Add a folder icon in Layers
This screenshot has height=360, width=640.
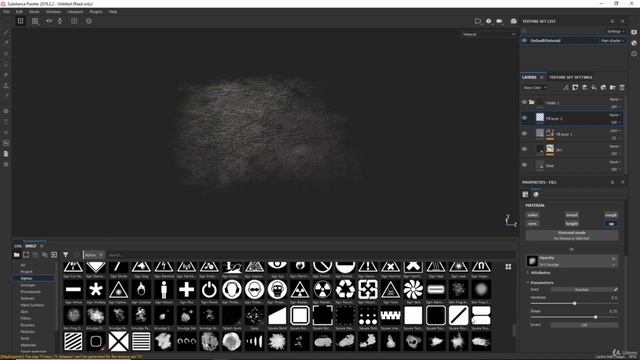[x=613, y=87]
